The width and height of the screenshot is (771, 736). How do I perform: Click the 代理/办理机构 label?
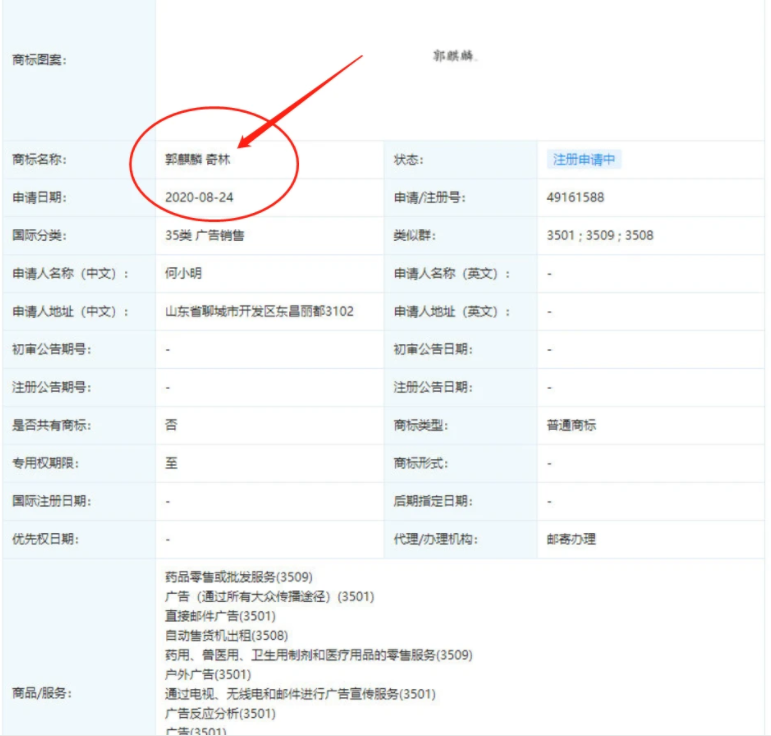pos(436,539)
